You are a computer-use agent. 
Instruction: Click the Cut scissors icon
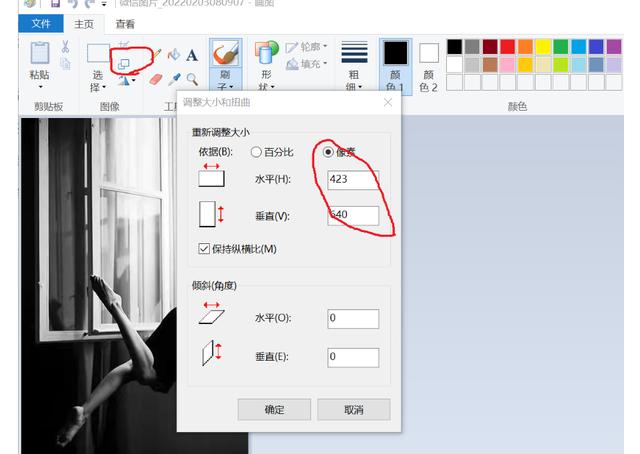(x=64, y=46)
